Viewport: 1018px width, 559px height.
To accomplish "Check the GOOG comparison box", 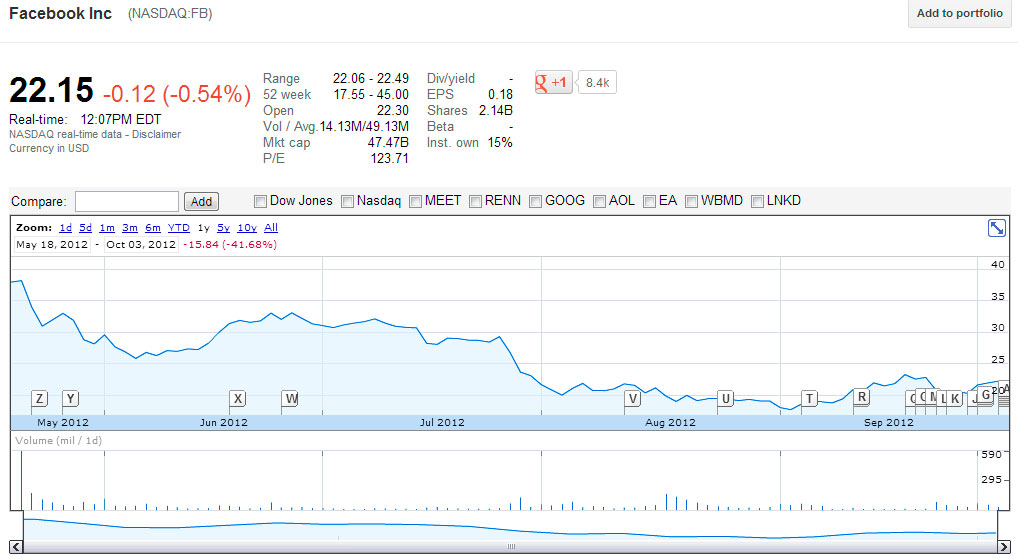I will [x=535, y=201].
